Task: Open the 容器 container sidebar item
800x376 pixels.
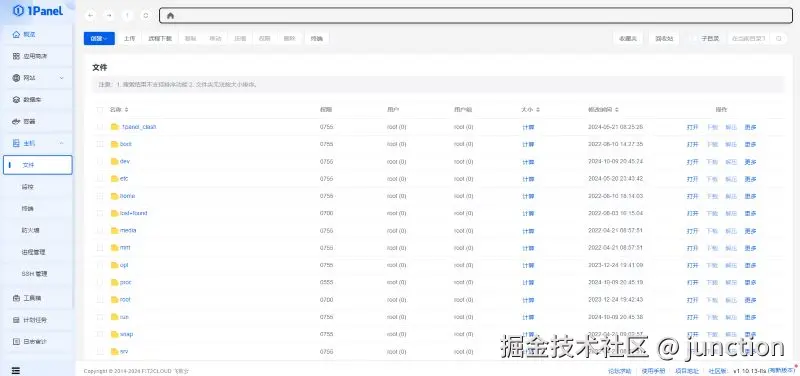Action: (x=38, y=121)
